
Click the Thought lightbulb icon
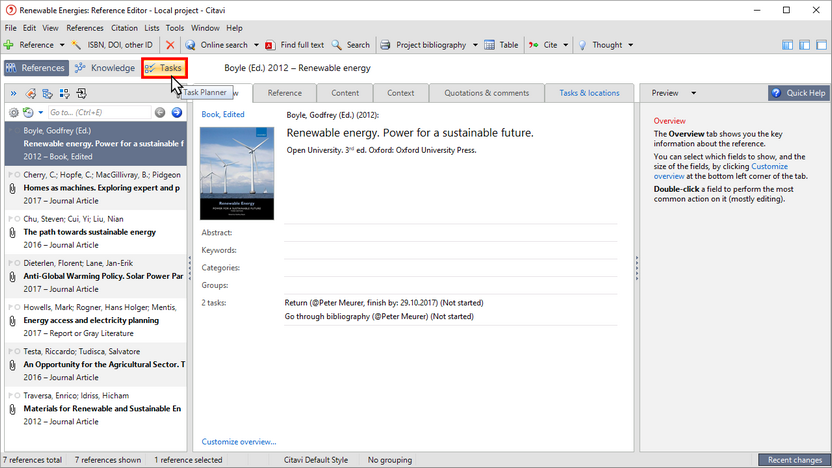(583, 45)
